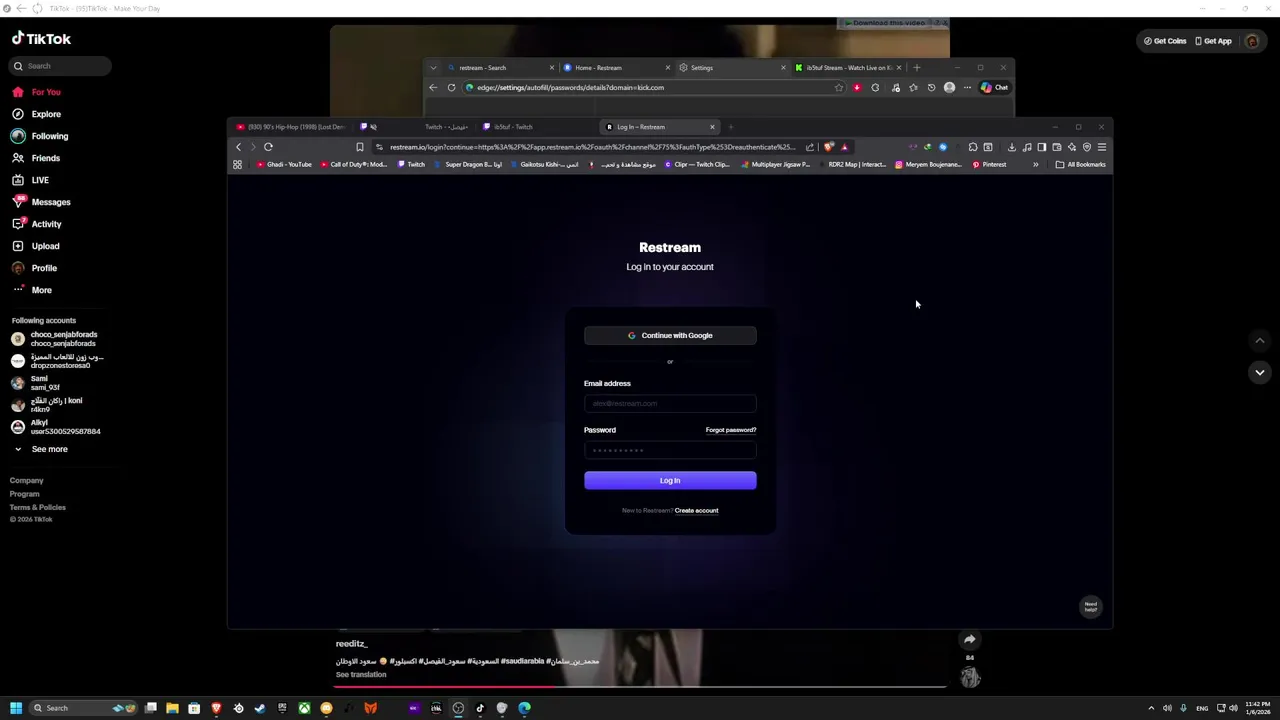
Task: Open Pinterest bookmark
Action: click(990, 165)
